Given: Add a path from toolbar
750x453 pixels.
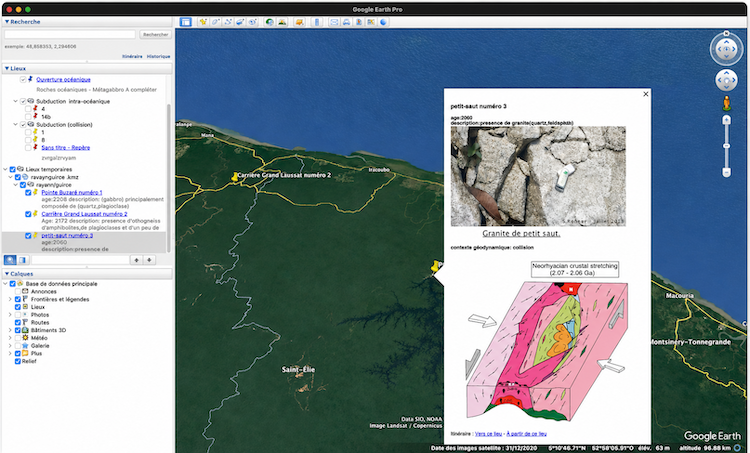Looking at the screenshot, I should pos(228,22).
